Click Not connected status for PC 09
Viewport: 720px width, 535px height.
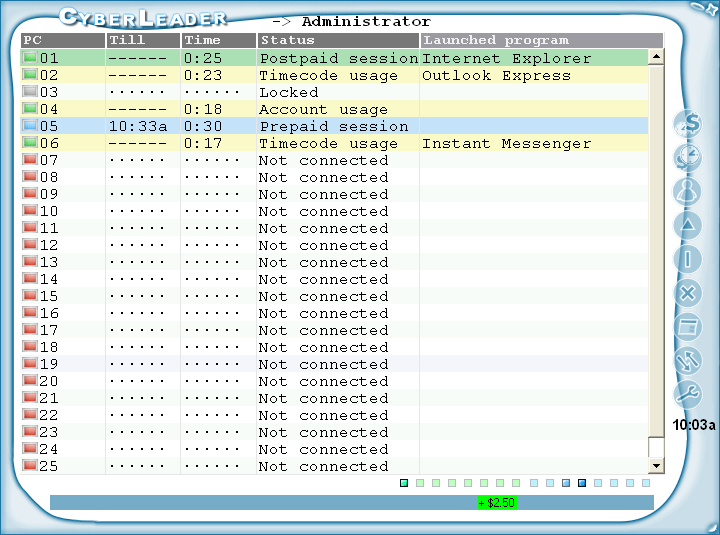point(323,194)
